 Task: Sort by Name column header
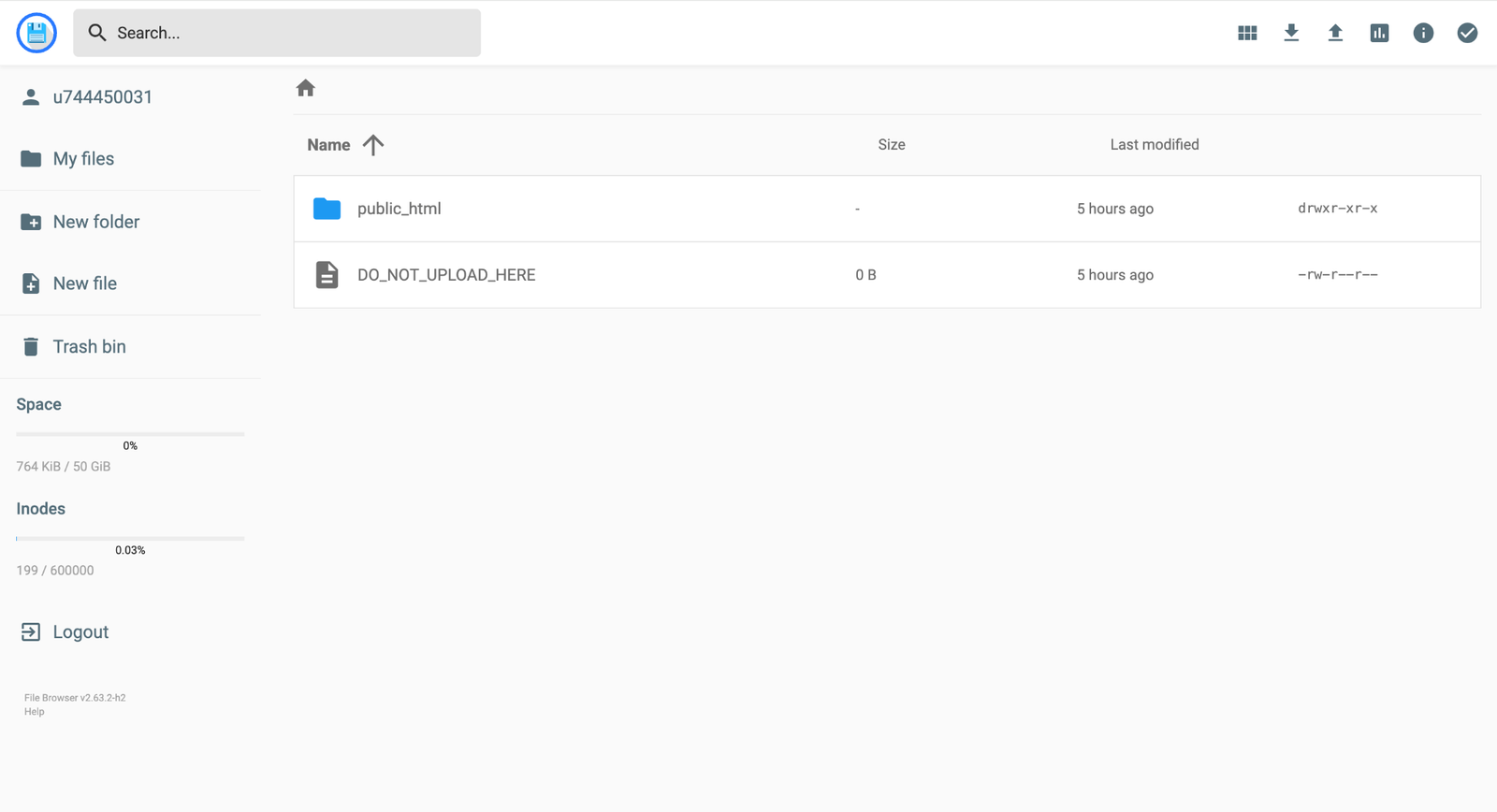[x=328, y=145]
